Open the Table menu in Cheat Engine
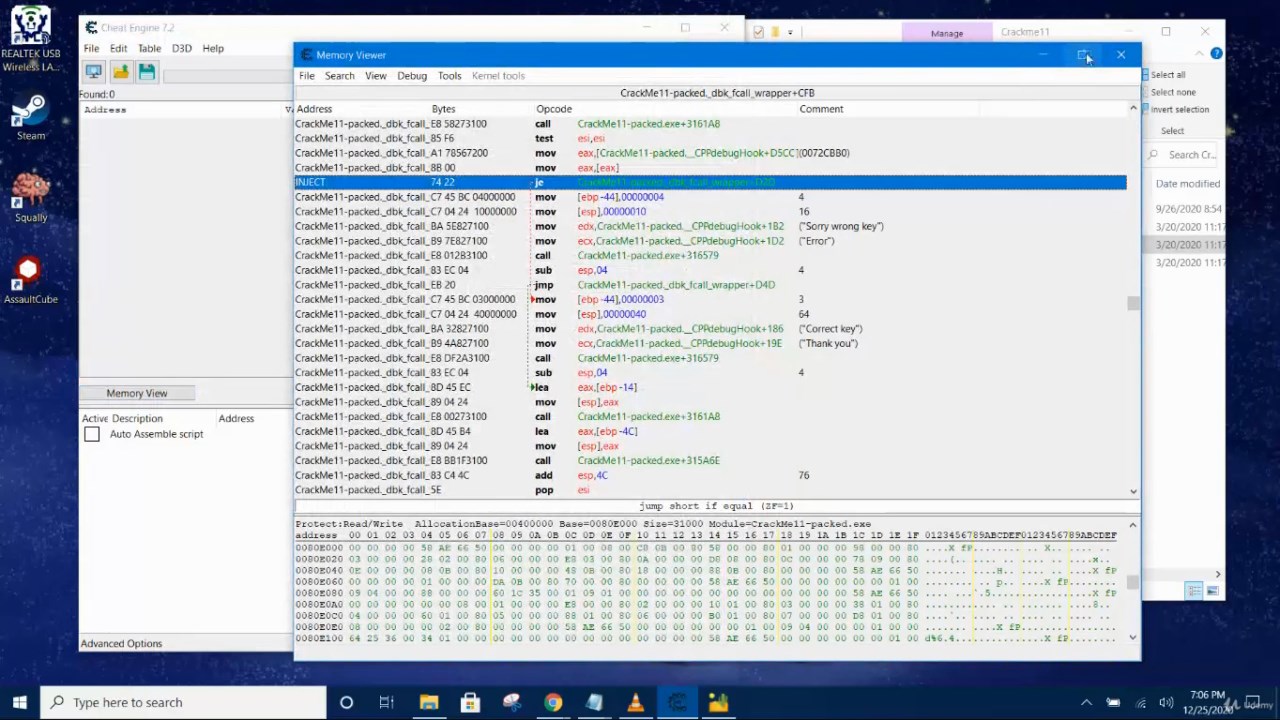 click(x=149, y=48)
